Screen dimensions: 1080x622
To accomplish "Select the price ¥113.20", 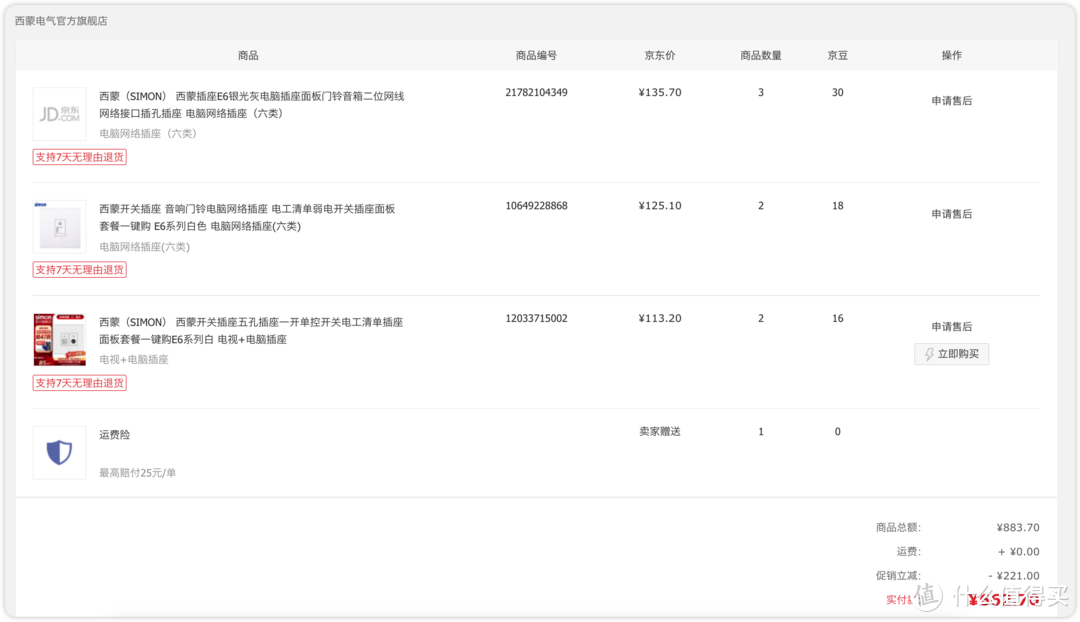I will tap(660, 318).
